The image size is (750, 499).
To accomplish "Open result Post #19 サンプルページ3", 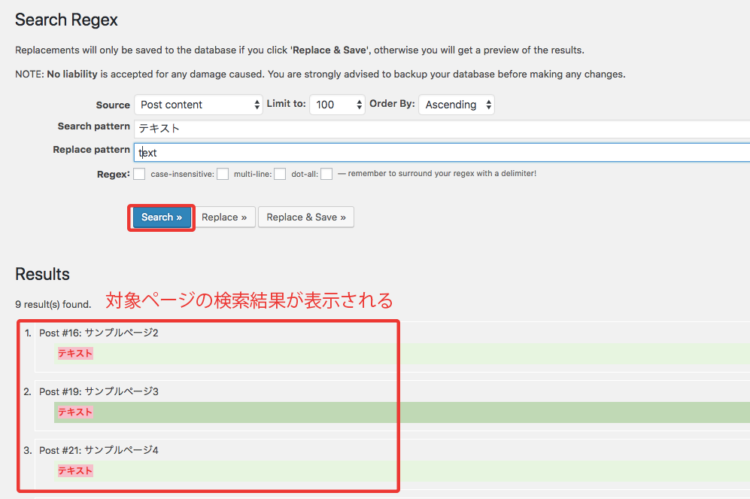I will (99, 390).
